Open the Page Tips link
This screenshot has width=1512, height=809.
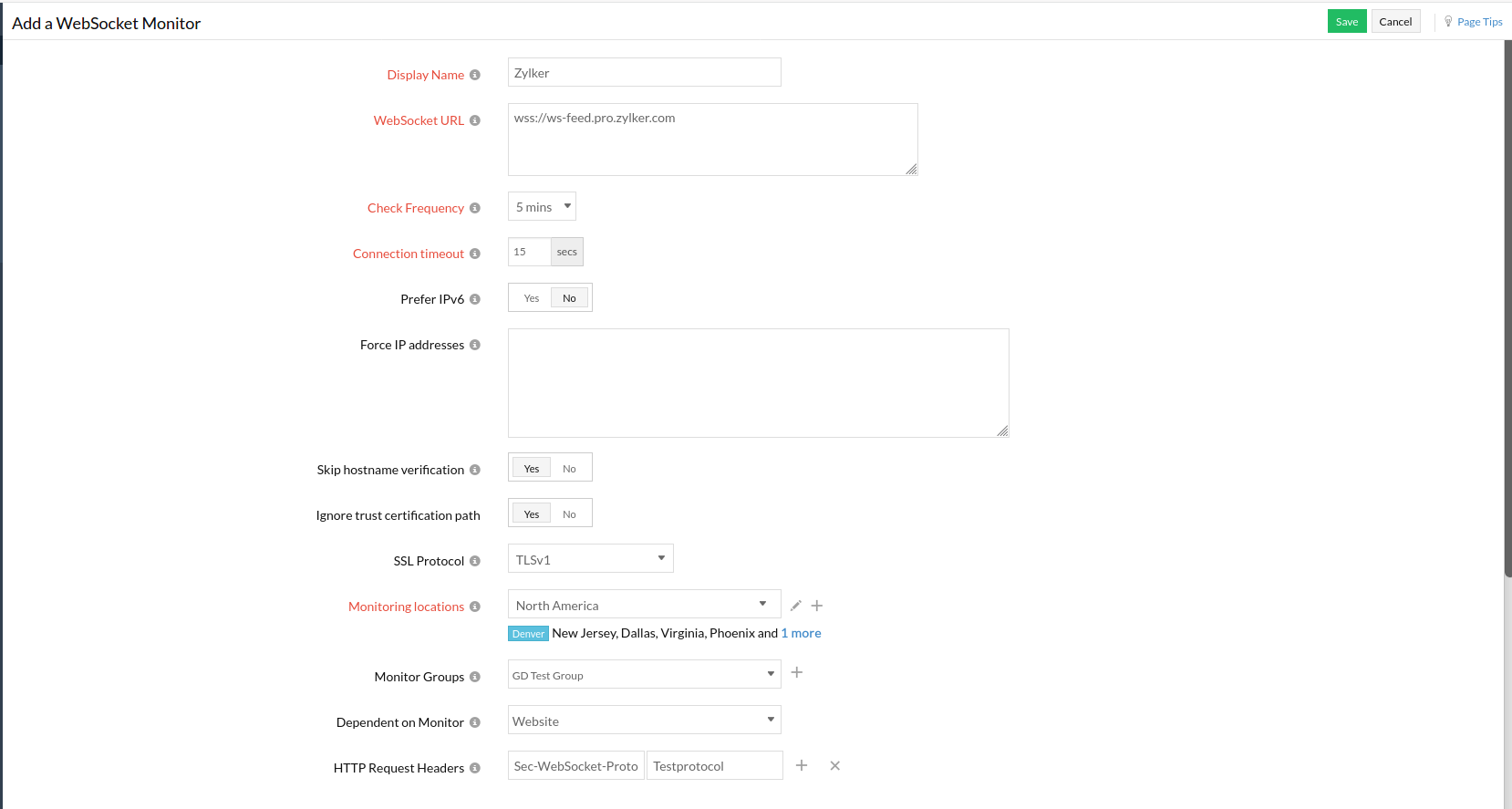click(1478, 22)
